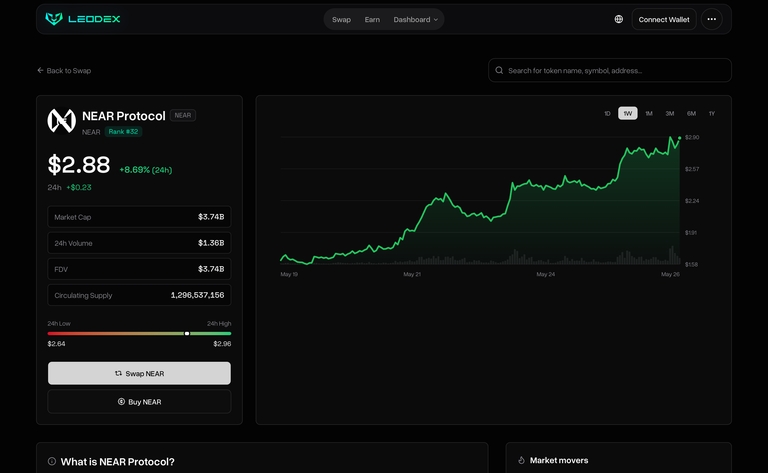Click the Market movers heading
The height and width of the screenshot is (473, 768).
559,460
